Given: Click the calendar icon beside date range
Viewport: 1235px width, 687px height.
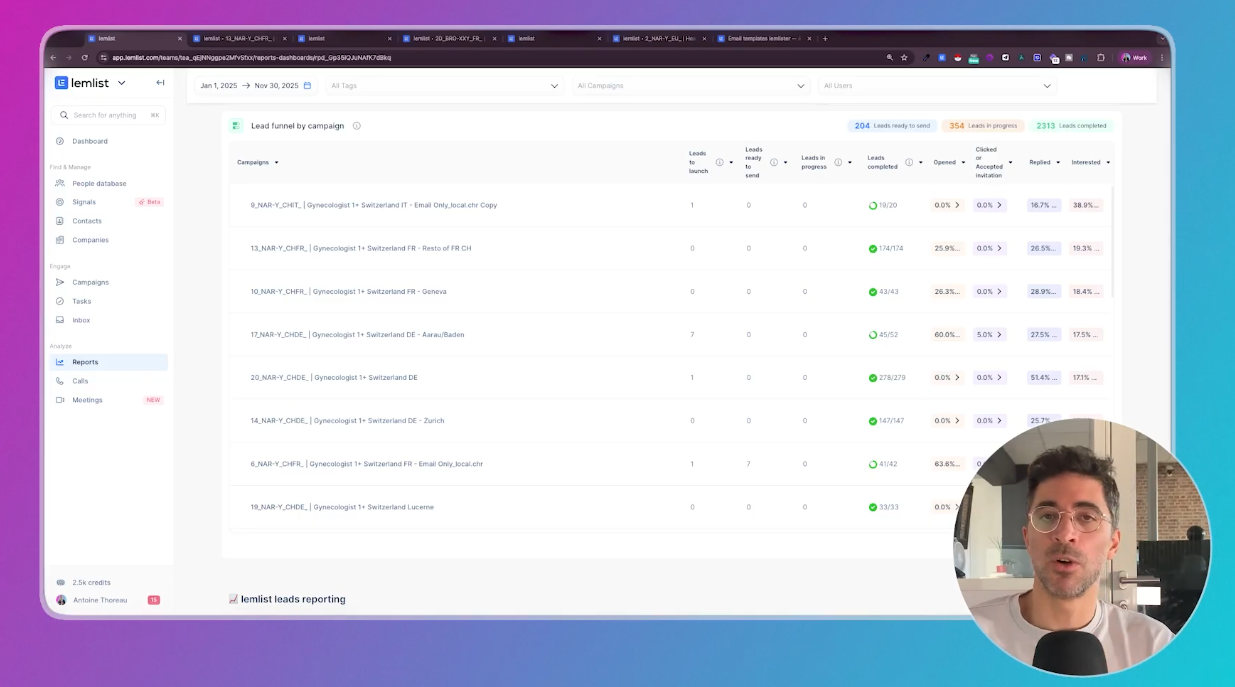Looking at the screenshot, I should tap(307, 86).
